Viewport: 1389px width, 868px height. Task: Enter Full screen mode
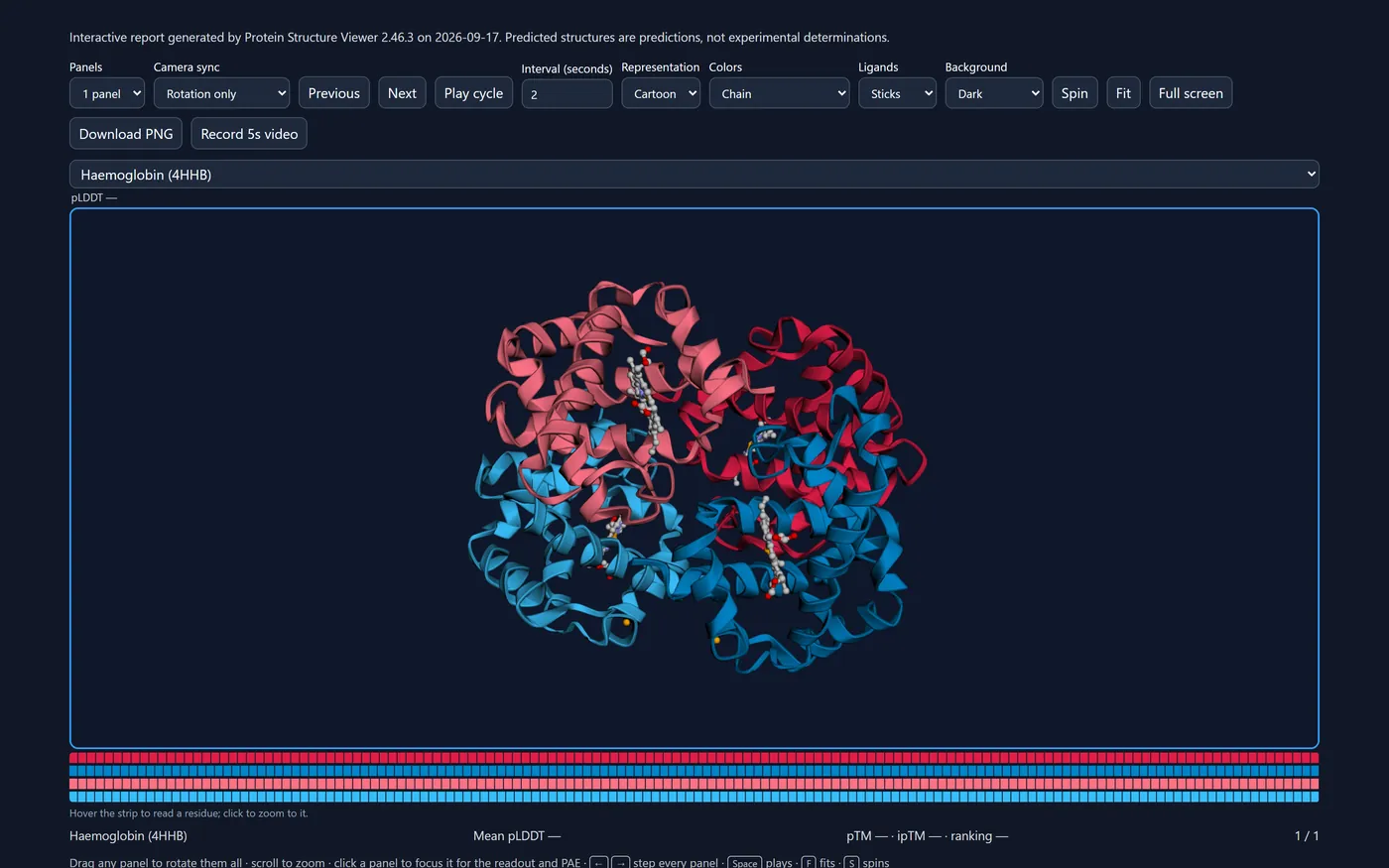click(x=1191, y=93)
